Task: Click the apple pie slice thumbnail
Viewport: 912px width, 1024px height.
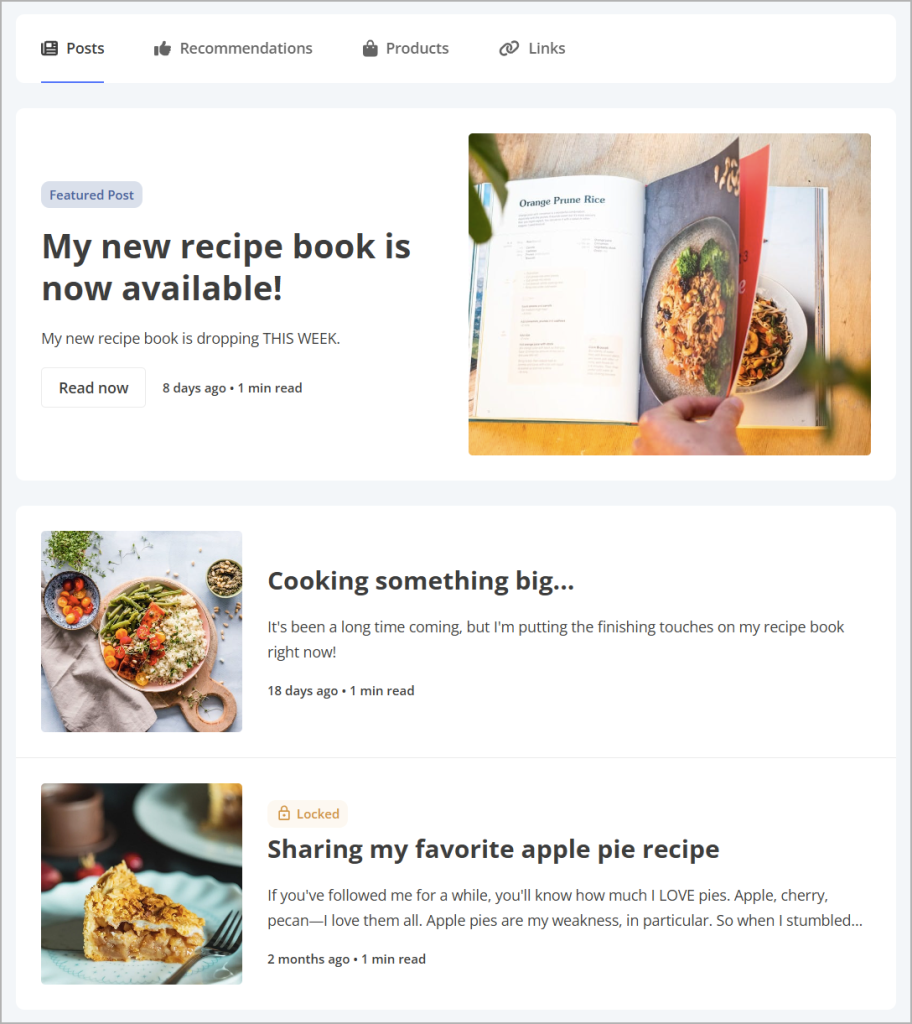Action: point(142,884)
